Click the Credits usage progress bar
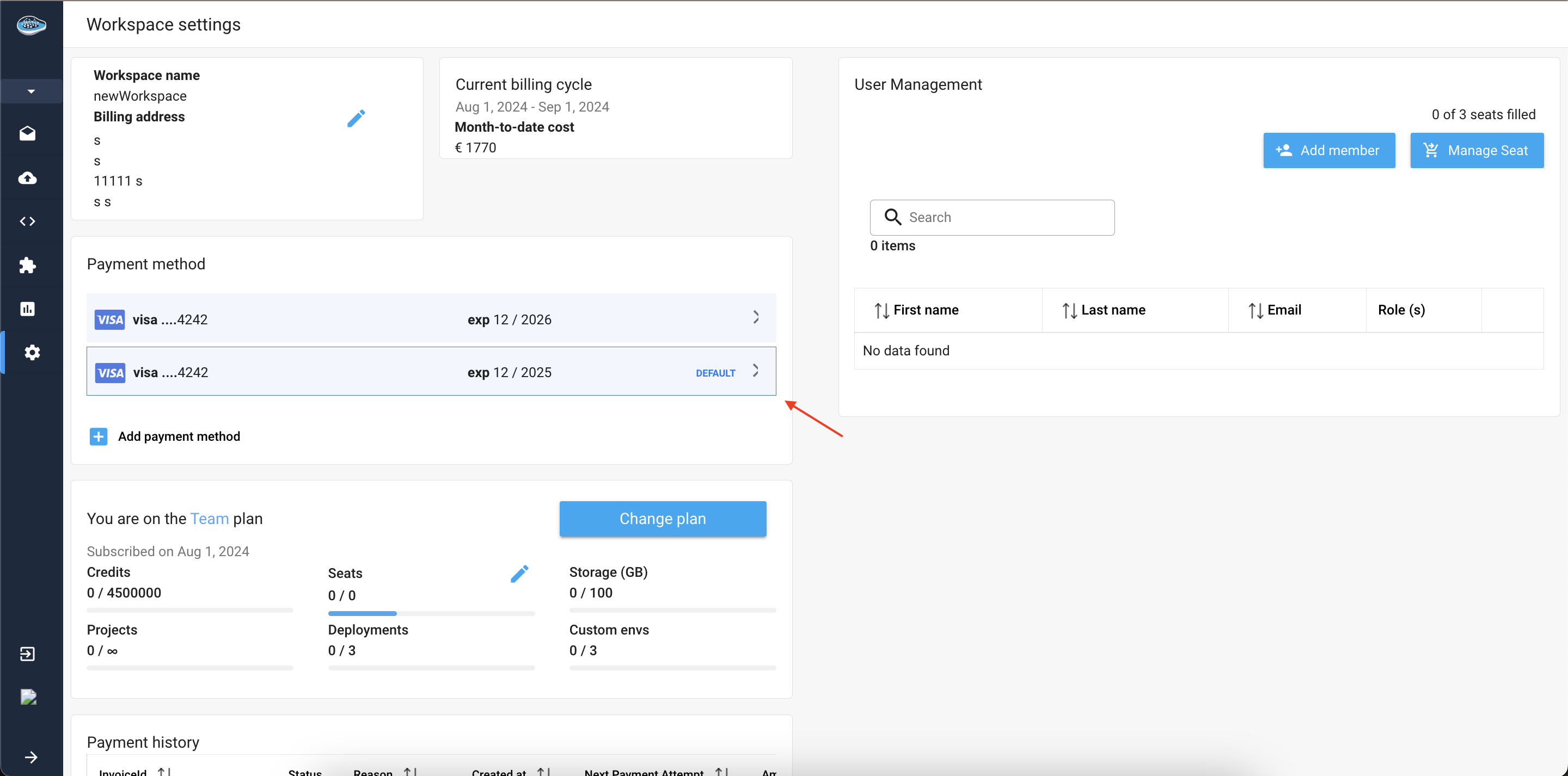This screenshot has height=776, width=1568. [x=190, y=611]
